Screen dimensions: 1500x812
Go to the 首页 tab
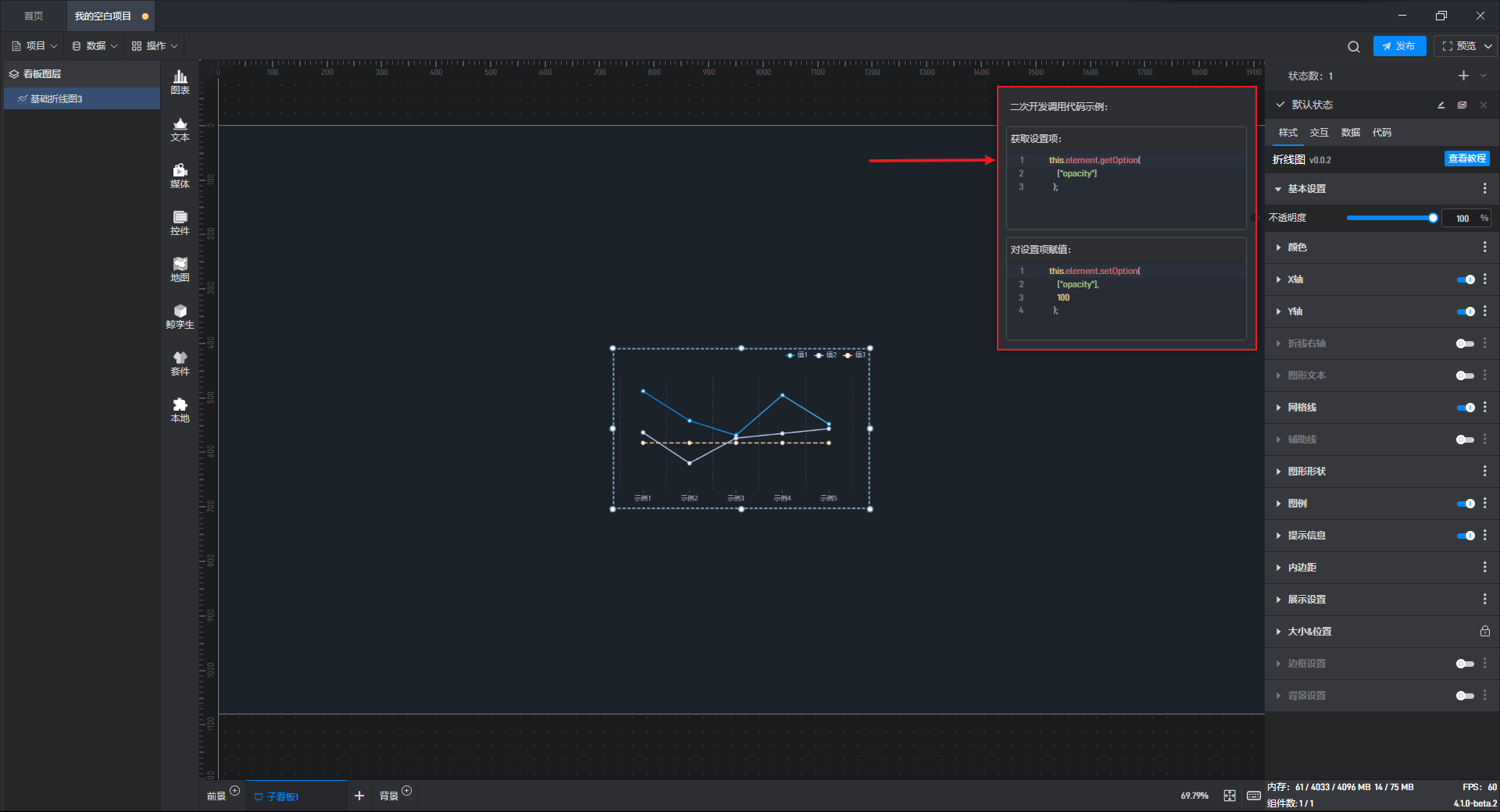click(34, 16)
